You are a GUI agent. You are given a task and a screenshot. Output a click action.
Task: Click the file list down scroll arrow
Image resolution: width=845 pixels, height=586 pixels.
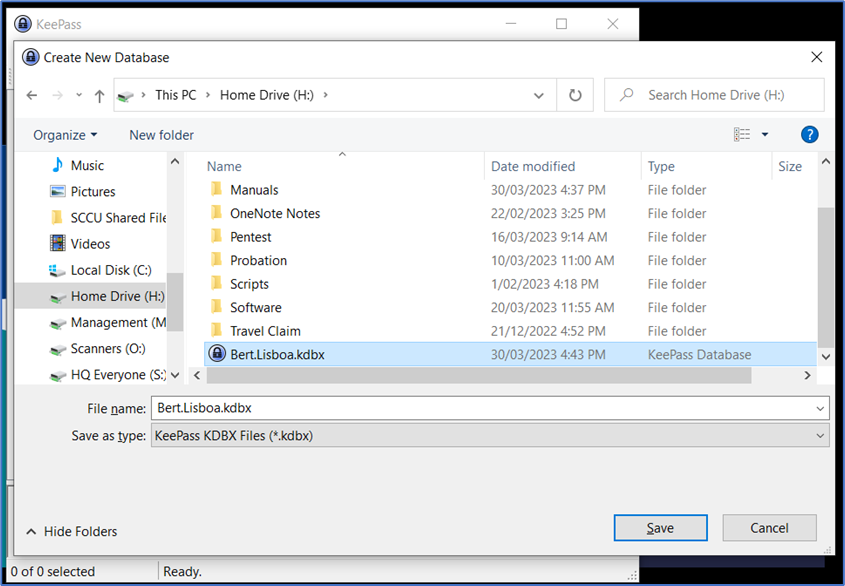point(826,356)
